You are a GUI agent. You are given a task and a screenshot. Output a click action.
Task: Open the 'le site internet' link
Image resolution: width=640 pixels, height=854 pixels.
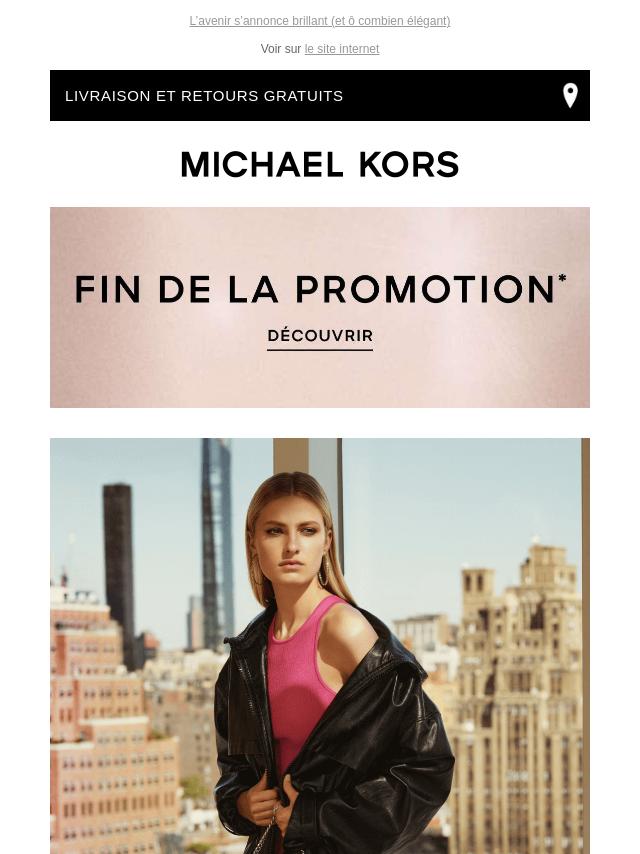[x=342, y=49]
